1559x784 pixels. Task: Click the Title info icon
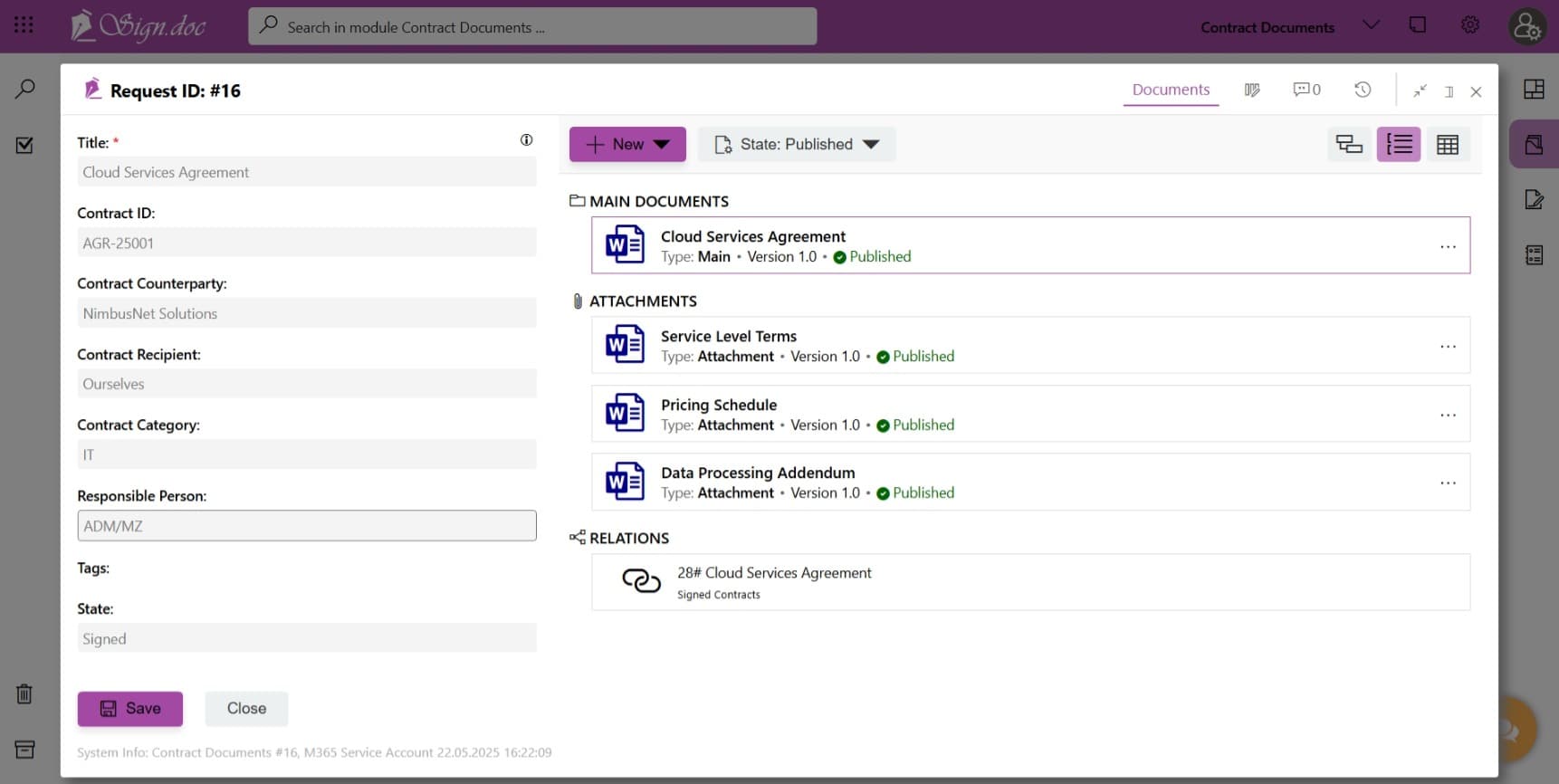[x=526, y=139]
